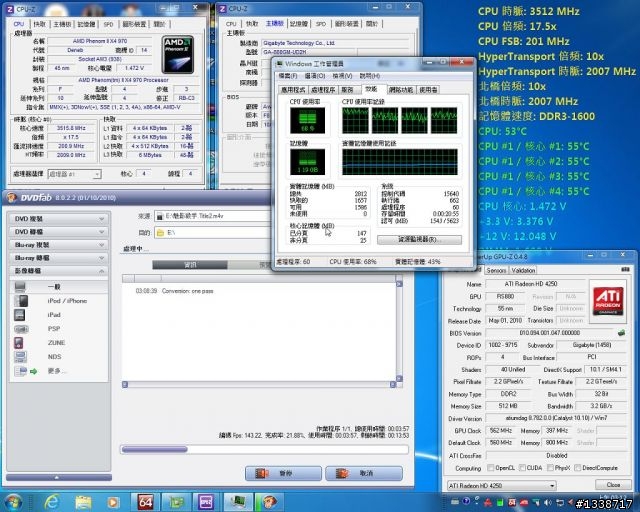640x512 pixels.
Task: Open 'SPD' tab in the CPU-Z mainboard window
Action: [x=321, y=24]
